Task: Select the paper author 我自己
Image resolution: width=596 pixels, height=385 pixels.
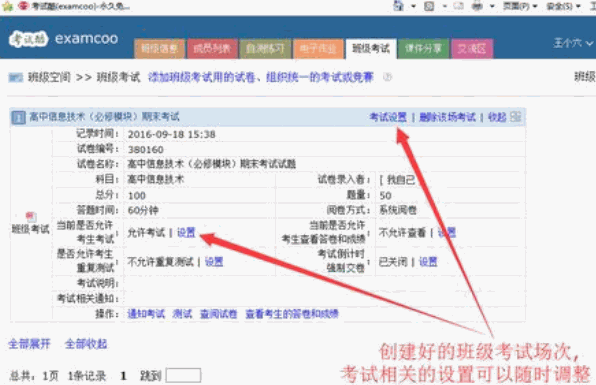Action: pos(401,179)
